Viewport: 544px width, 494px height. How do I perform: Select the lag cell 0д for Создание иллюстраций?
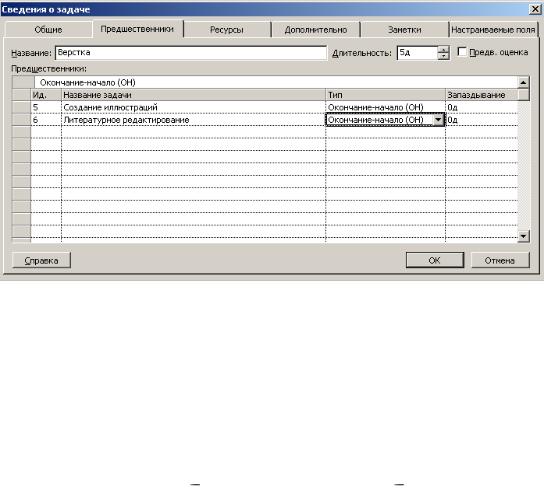point(482,107)
